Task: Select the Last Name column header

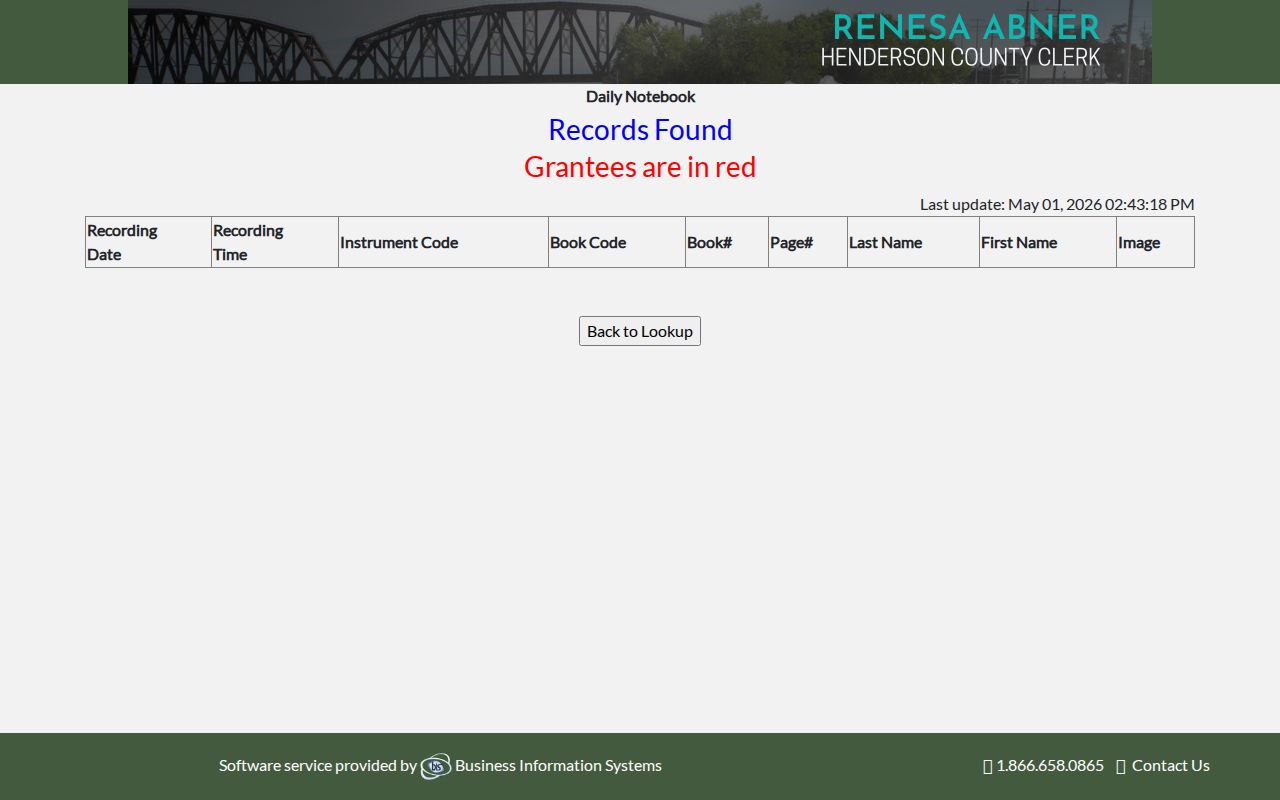Action: tap(913, 242)
